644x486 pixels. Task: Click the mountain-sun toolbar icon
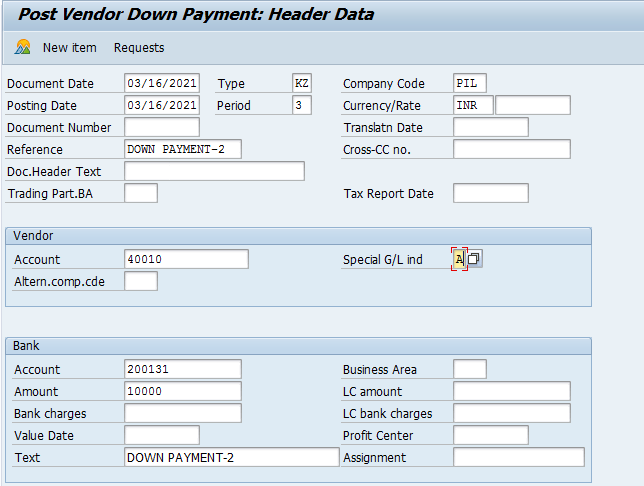pos(23,47)
